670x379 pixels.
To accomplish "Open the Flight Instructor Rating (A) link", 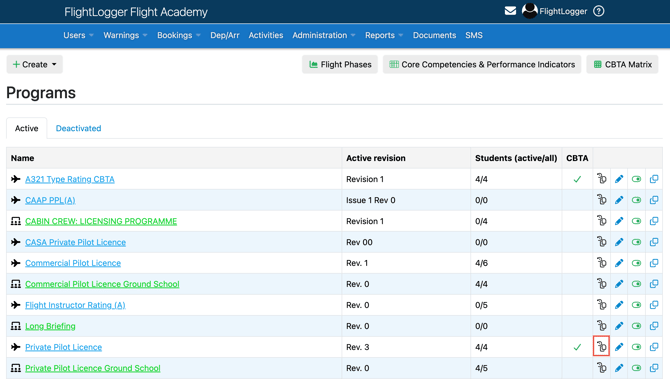I will pos(75,305).
